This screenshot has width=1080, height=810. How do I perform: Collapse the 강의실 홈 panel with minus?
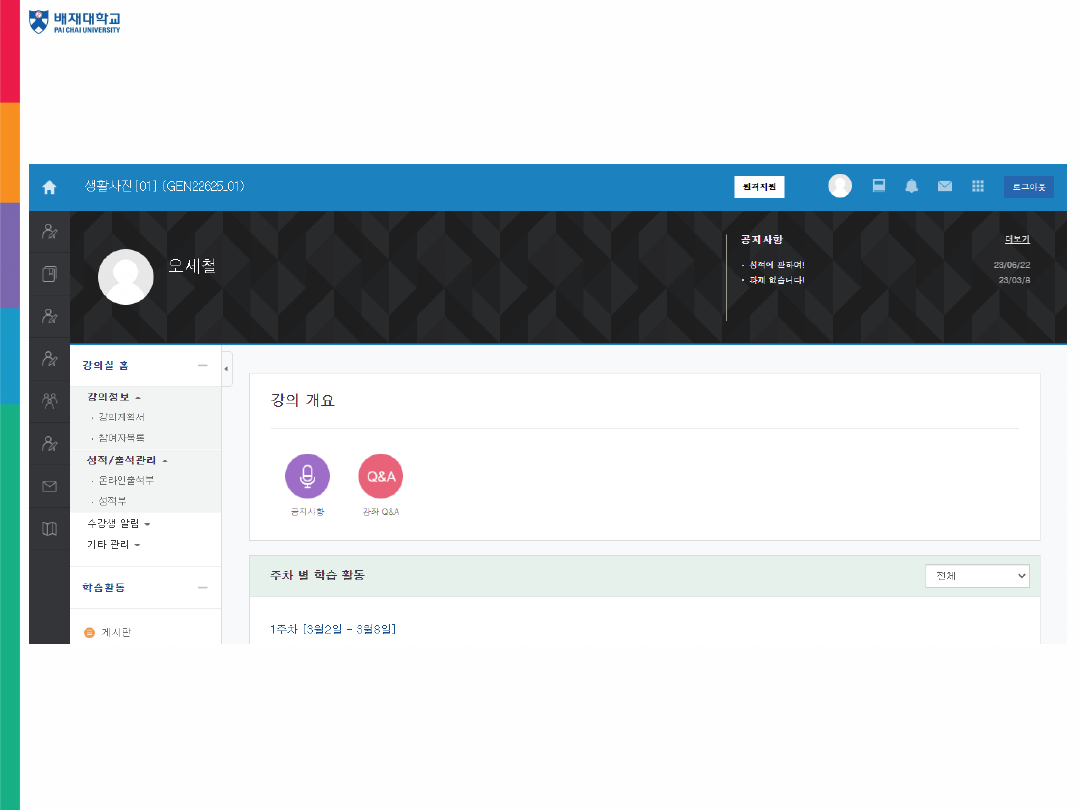pos(203,366)
